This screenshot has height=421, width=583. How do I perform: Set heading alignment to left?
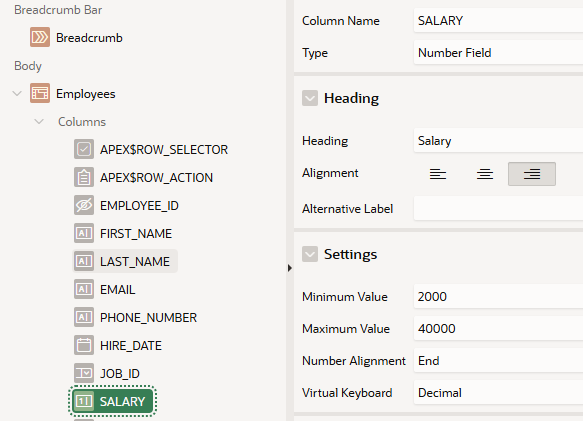pyautogui.click(x=438, y=174)
